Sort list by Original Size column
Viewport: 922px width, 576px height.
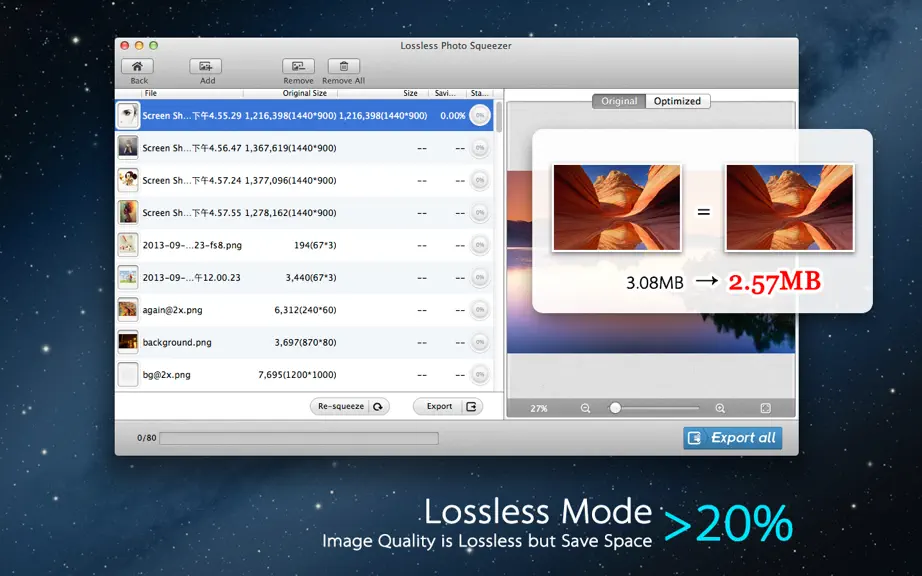[305, 93]
